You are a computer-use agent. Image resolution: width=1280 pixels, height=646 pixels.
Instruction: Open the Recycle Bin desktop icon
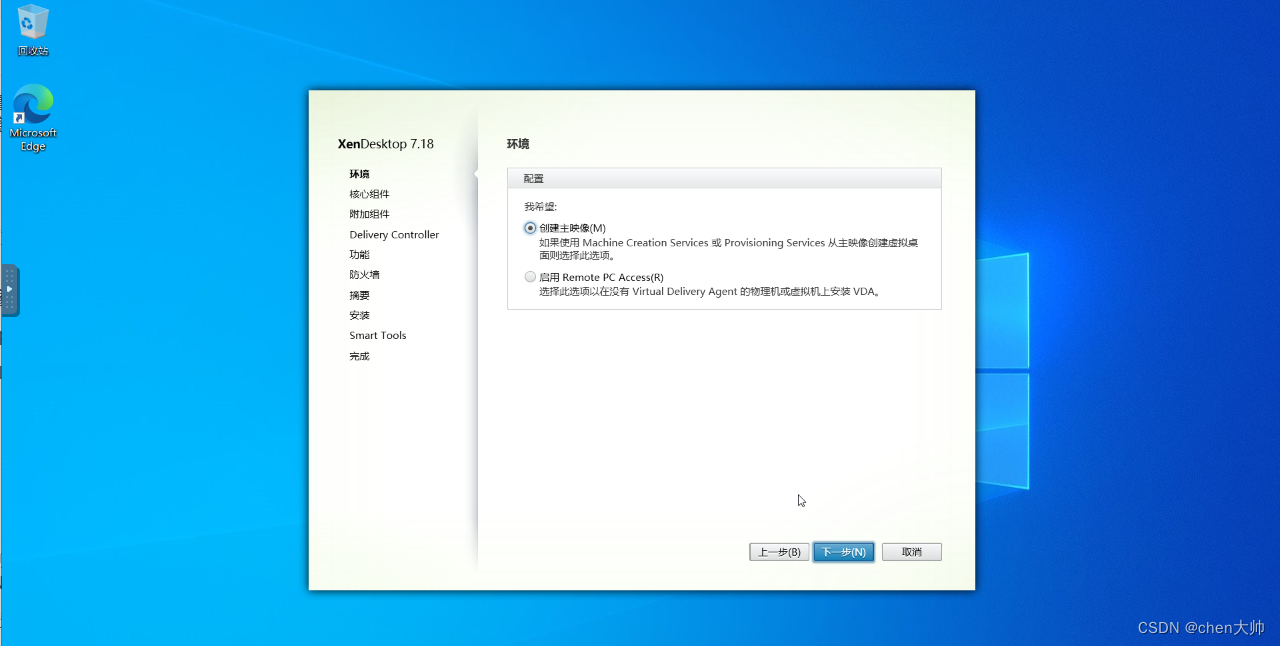pyautogui.click(x=33, y=30)
